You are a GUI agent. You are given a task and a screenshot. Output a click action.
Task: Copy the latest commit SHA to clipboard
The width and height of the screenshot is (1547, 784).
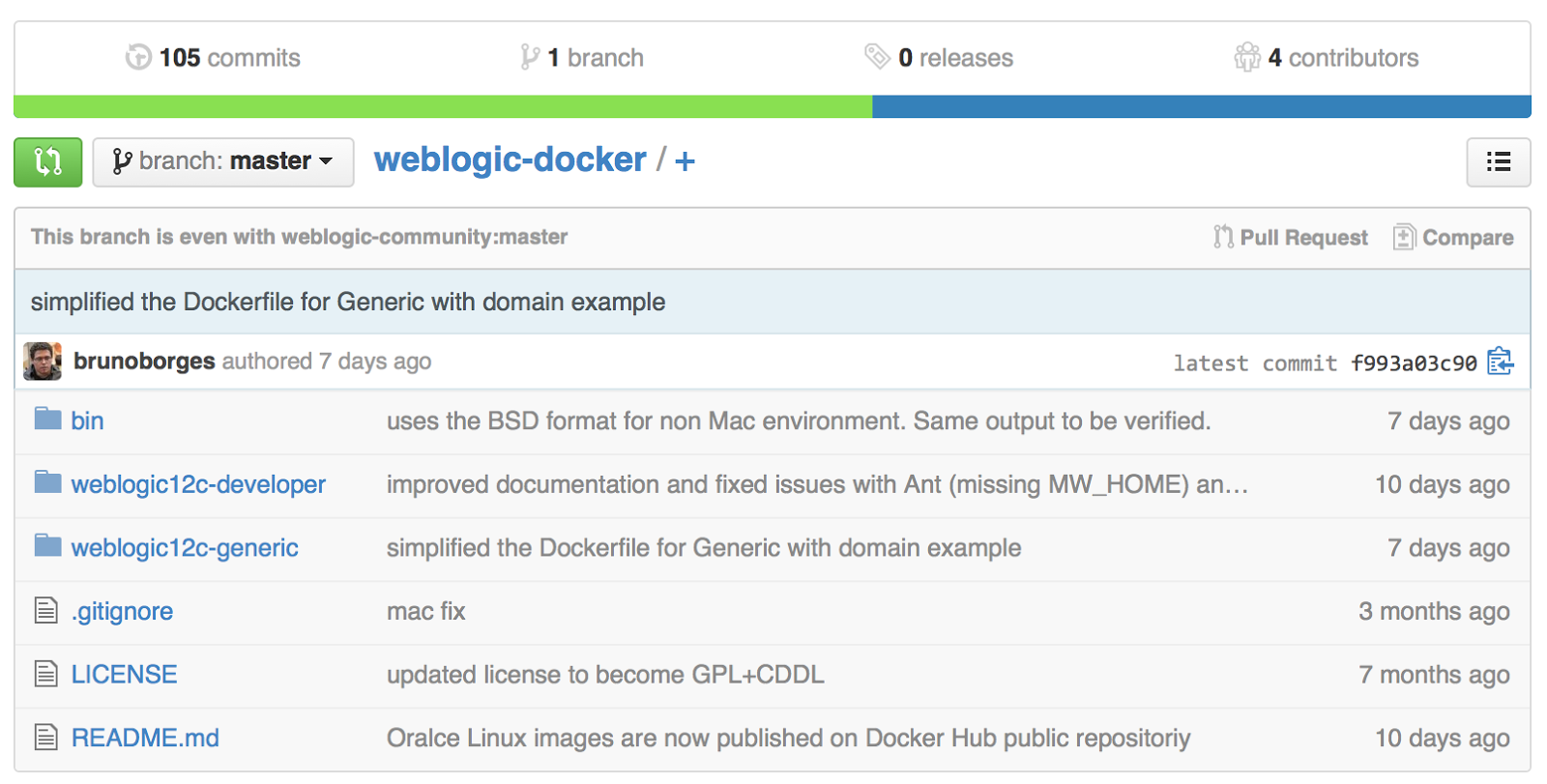(1500, 362)
